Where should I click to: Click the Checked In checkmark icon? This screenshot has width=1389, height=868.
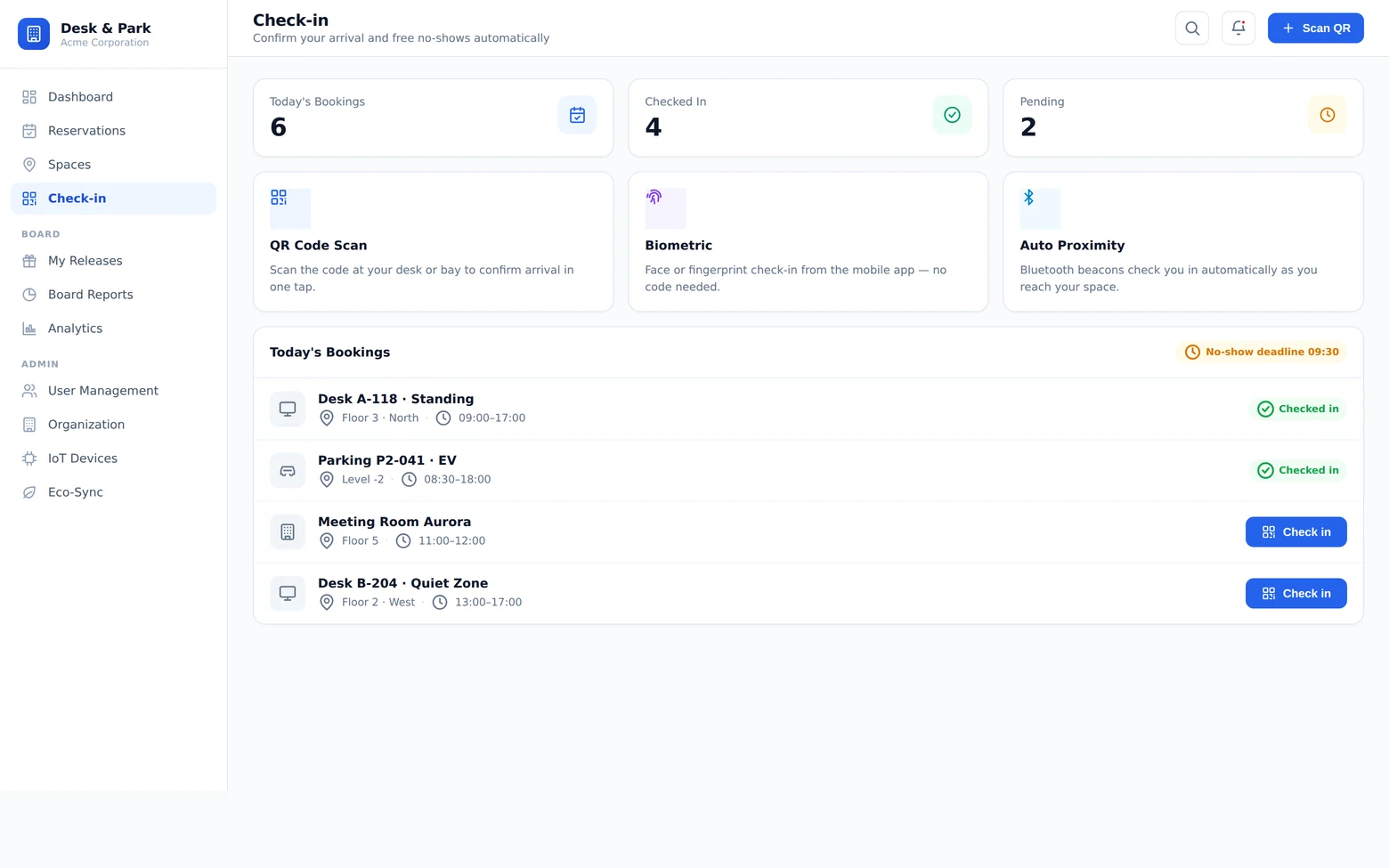tap(952, 115)
